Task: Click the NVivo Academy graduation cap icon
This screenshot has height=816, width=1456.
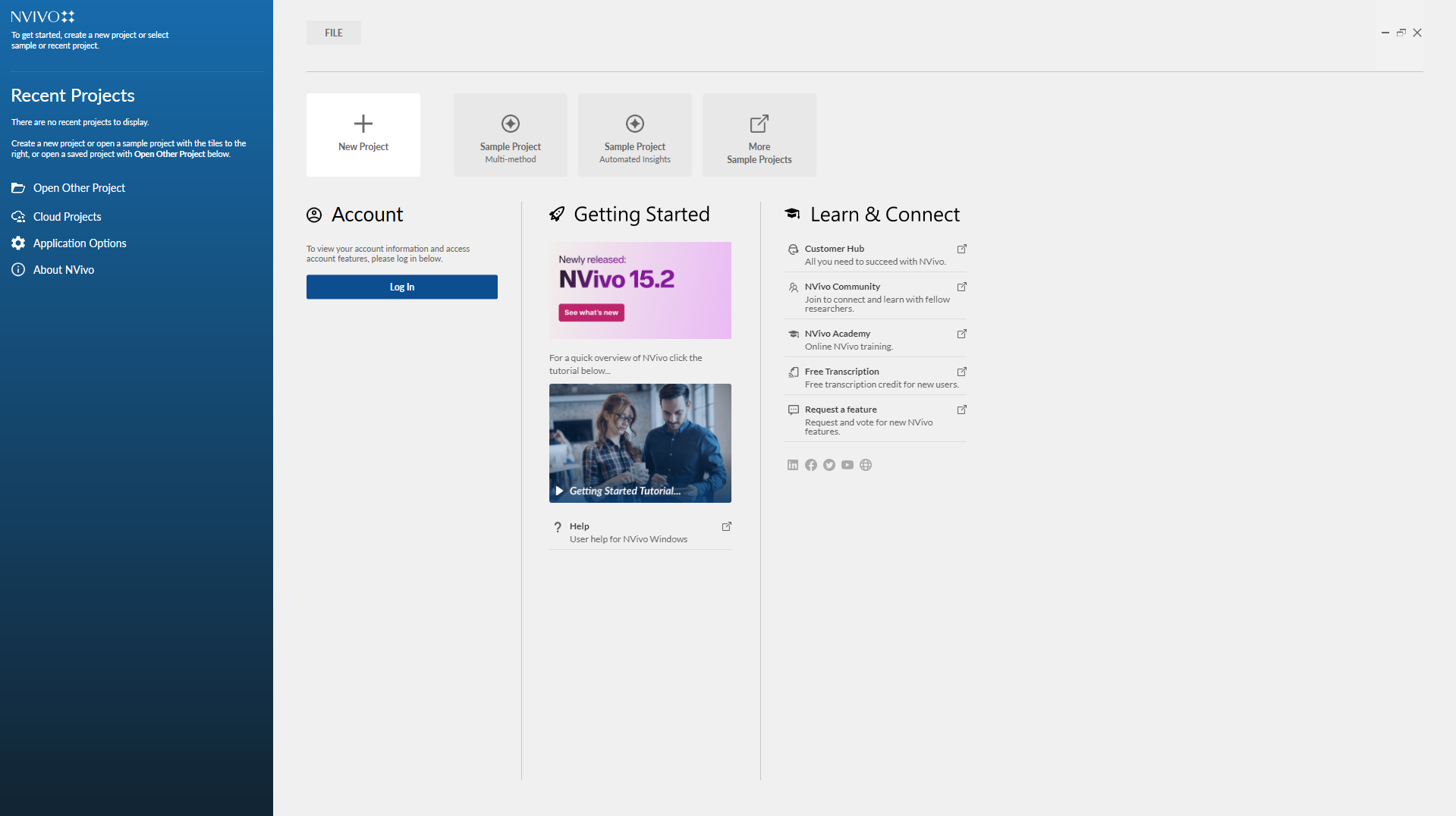Action: coord(793,334)
